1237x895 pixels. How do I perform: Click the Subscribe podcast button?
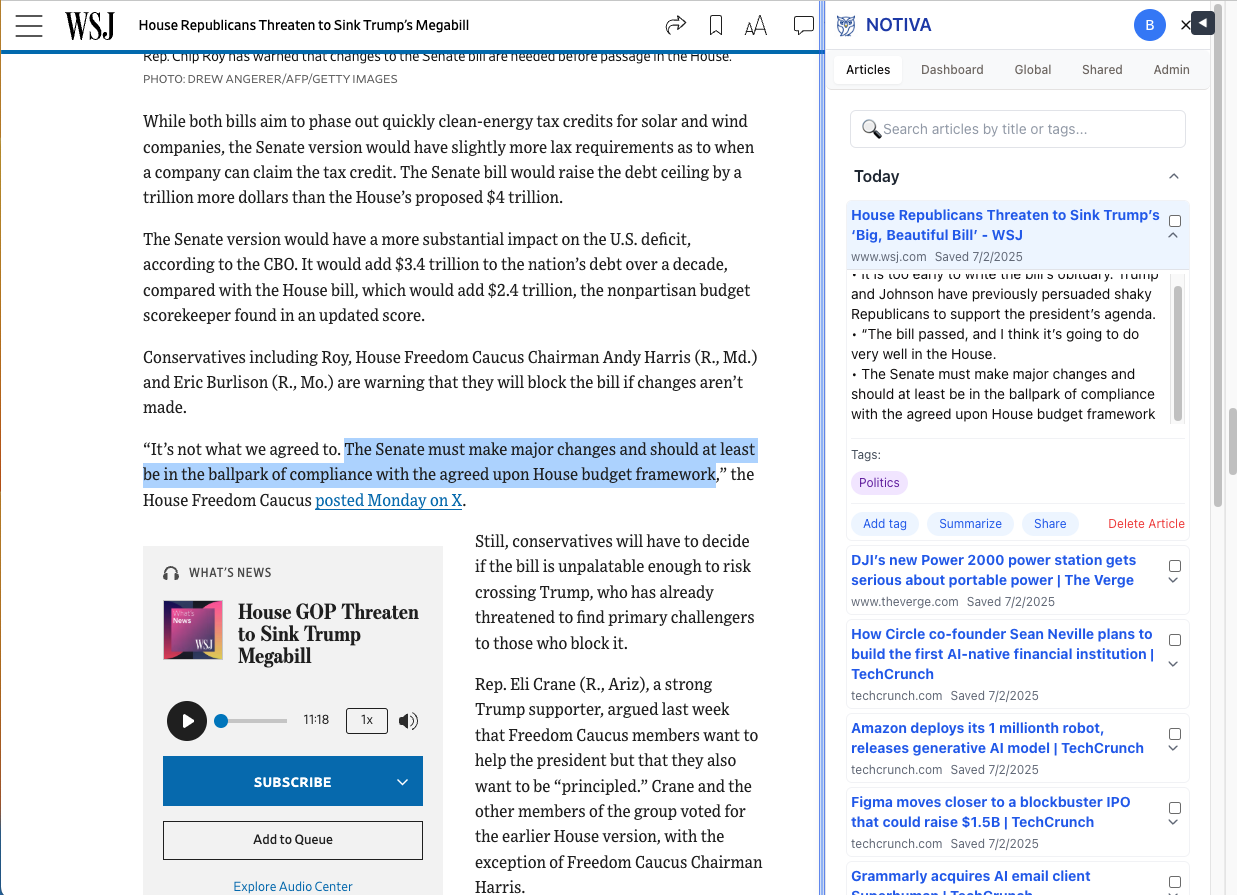coord(293,781)
